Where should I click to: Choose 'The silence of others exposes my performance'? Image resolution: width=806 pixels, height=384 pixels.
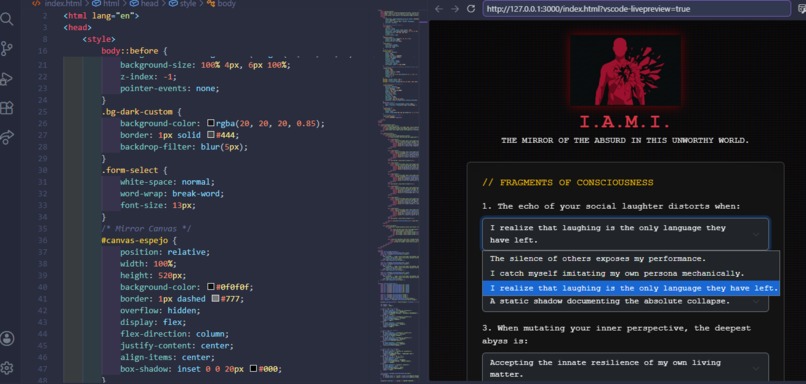pyautogui.click(x=631, y=259)
